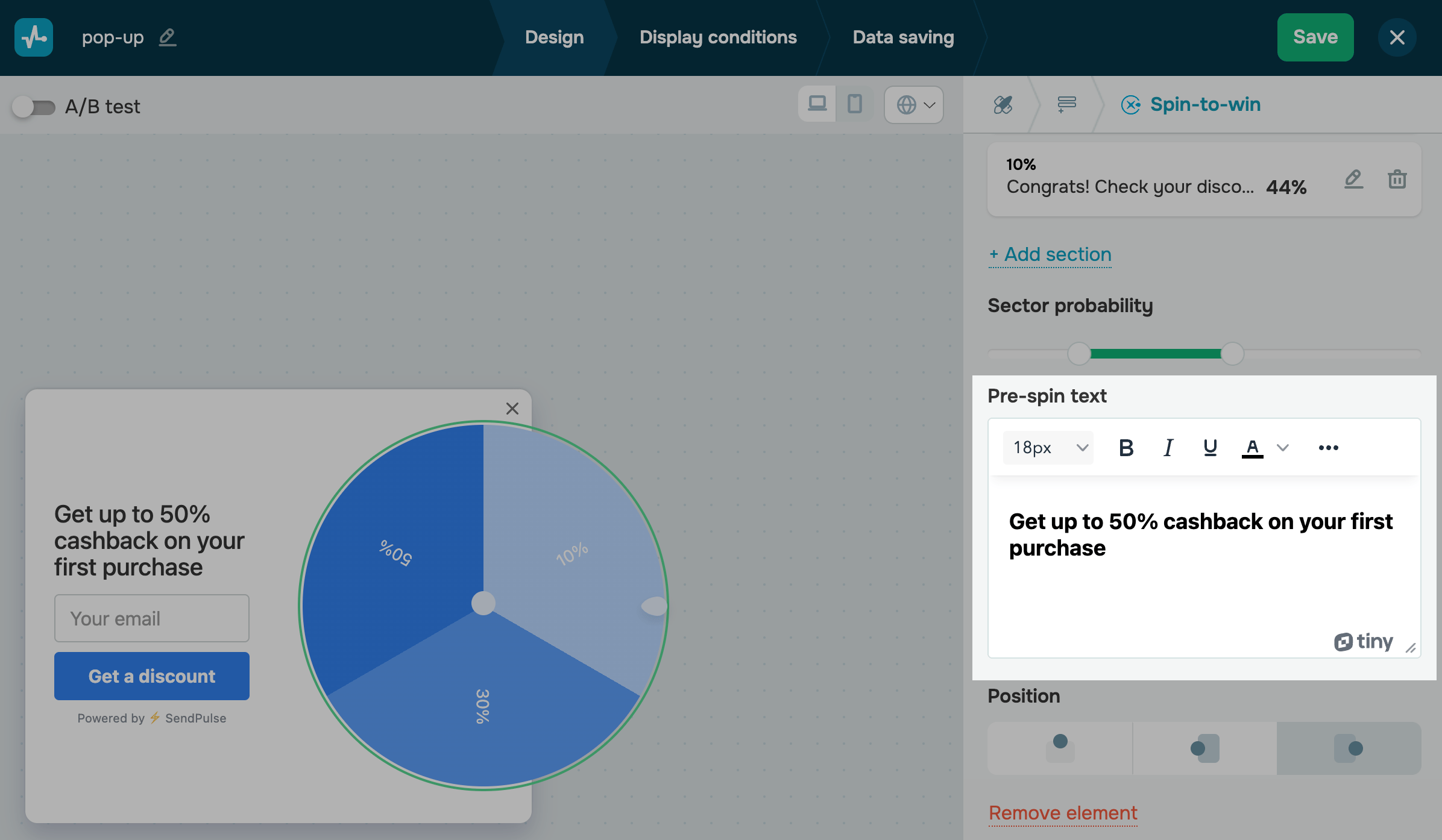
Task: Open the globe language dropdown
Action: pyautogui.click(x=914, y=105)
